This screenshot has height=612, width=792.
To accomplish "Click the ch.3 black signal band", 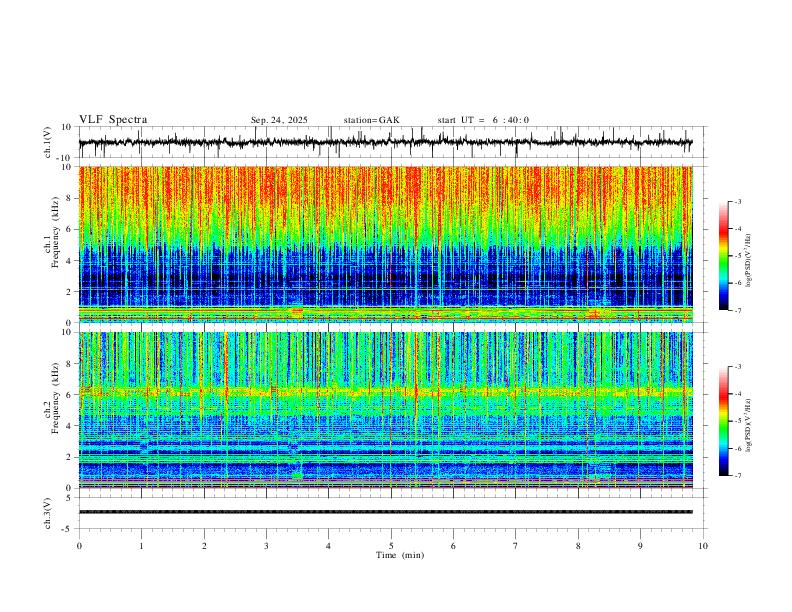I will pos(385,512).
